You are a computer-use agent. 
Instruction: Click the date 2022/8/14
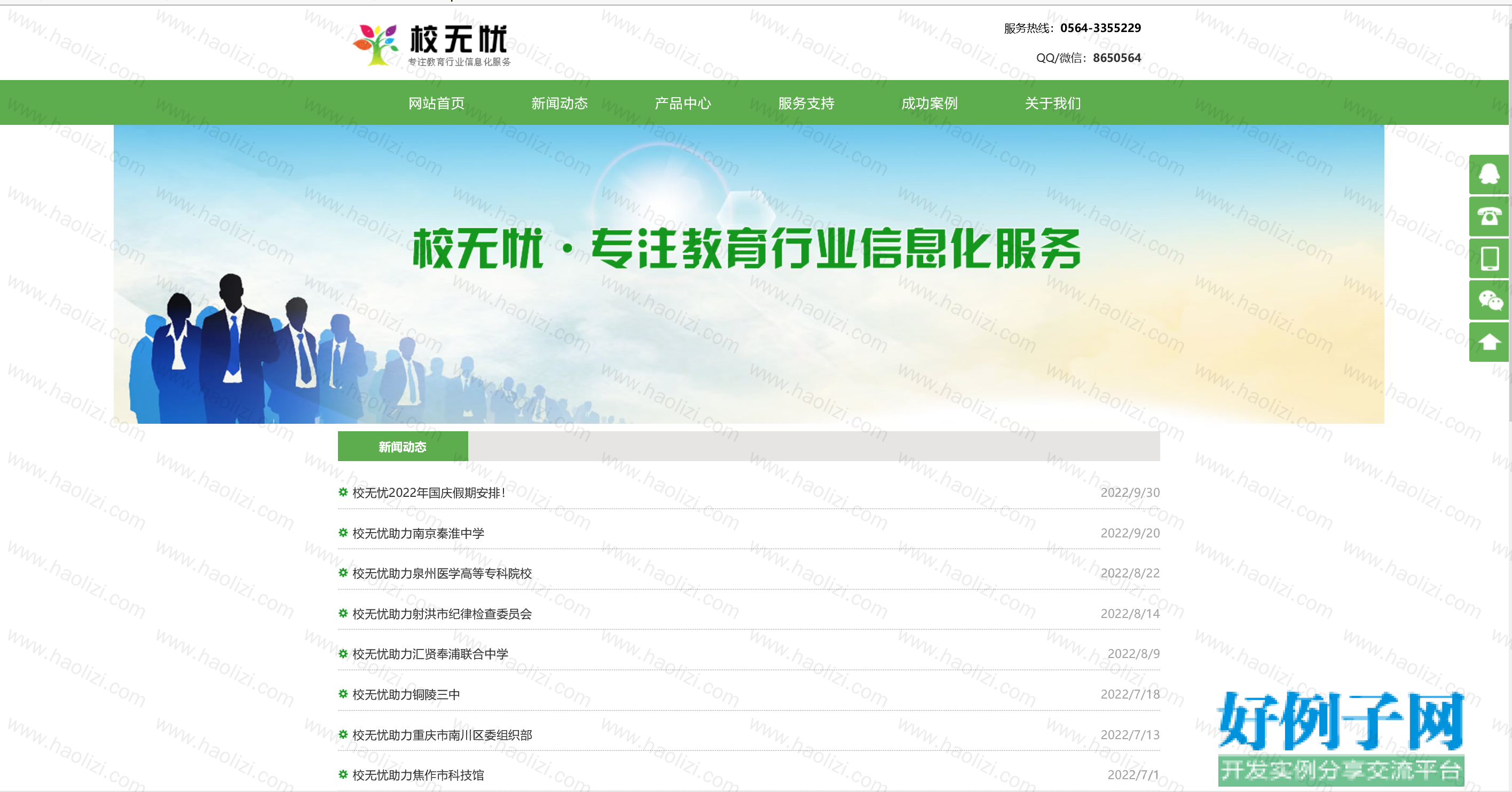click(x=1130, y=613)
